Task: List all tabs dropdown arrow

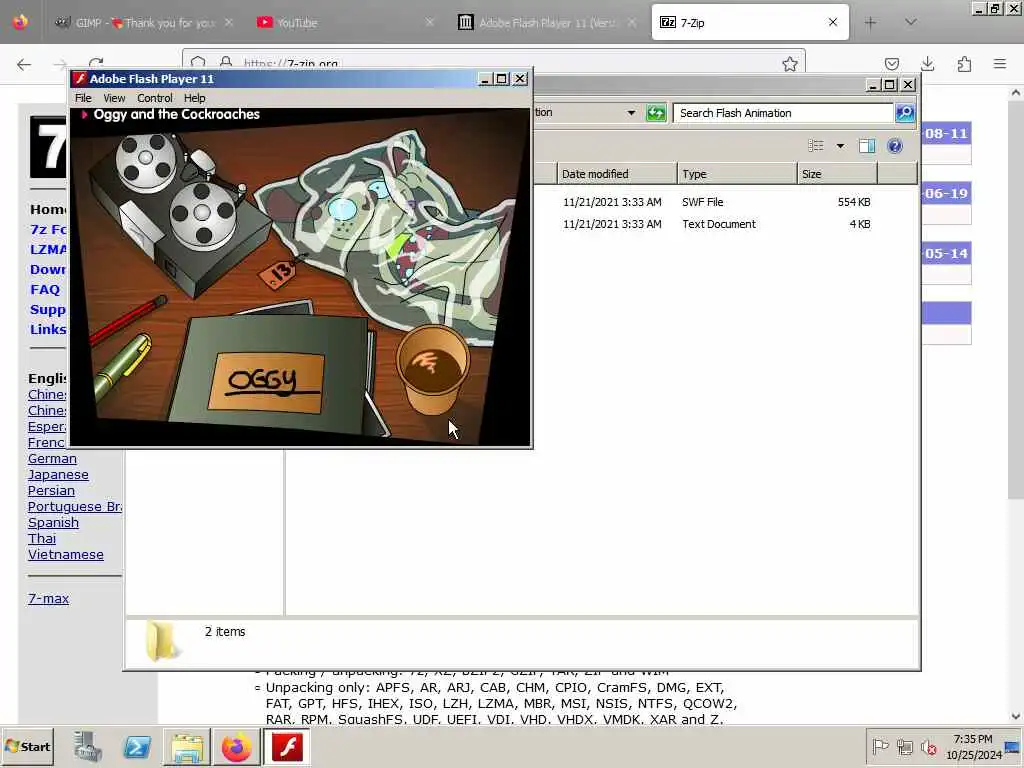Action: click(x=910, y=22)
